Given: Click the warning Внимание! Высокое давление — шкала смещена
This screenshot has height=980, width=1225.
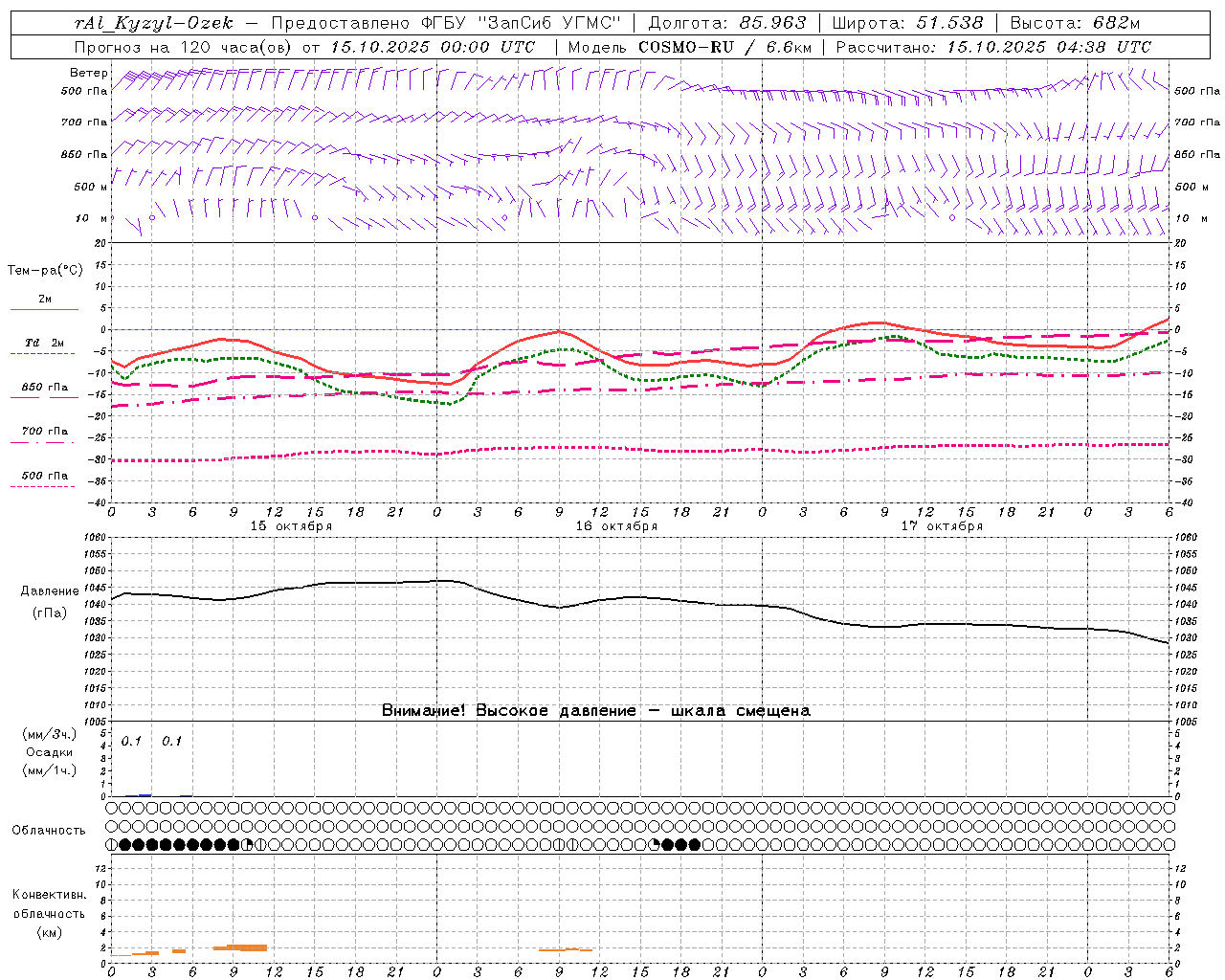Looking at the screenshot, I should coord(596,711).
